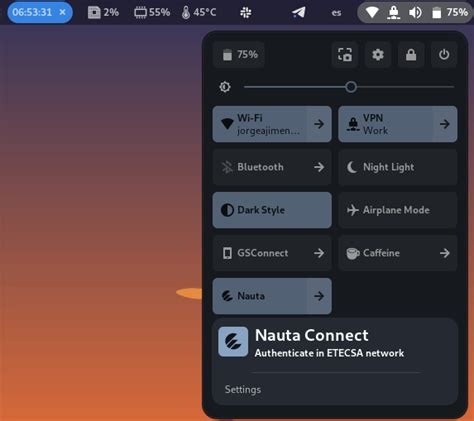Image resolution: width=474 pixels, height=421 pixels.
Task: Click the temperature 45°C indicator
Action: click(x=199, y=12)
